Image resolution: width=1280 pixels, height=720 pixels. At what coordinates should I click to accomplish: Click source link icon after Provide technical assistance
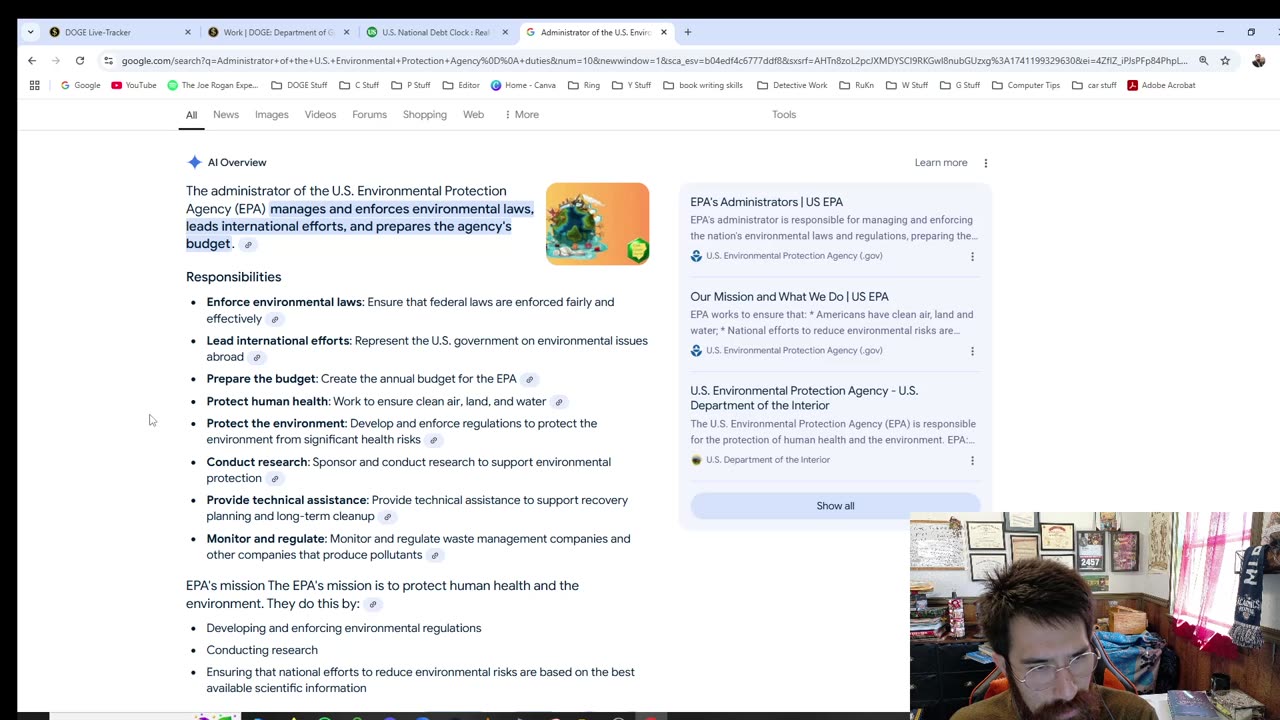(388, 517)
